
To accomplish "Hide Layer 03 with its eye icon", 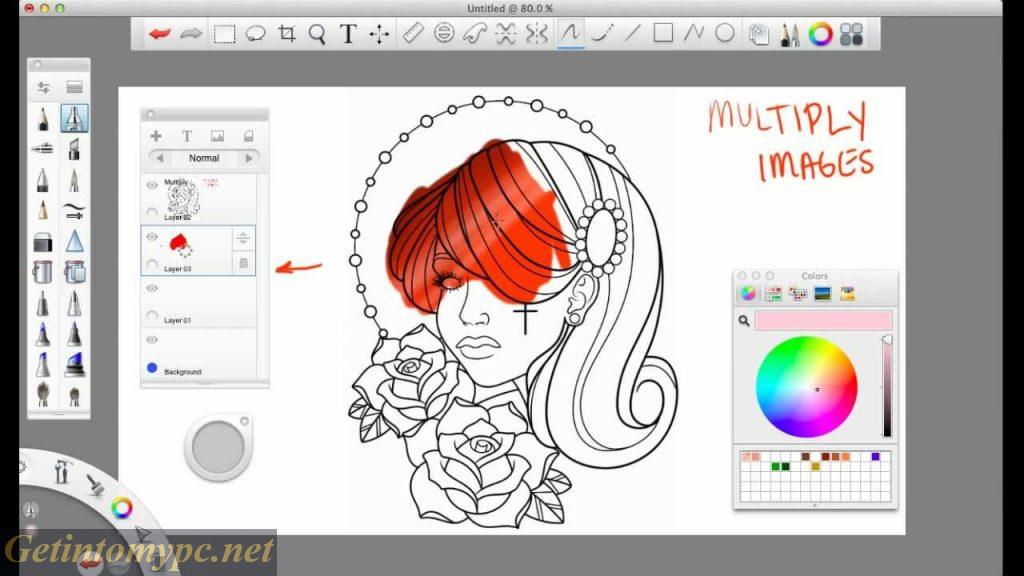I will click(152, 237).
